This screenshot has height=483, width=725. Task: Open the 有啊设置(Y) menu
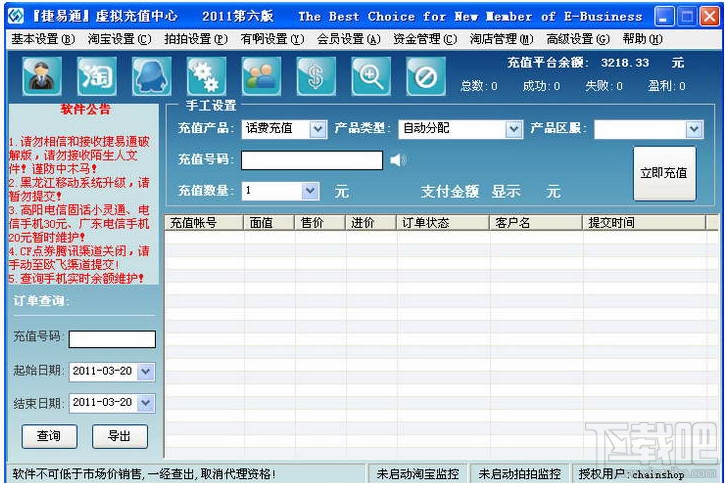pos(272,39)
